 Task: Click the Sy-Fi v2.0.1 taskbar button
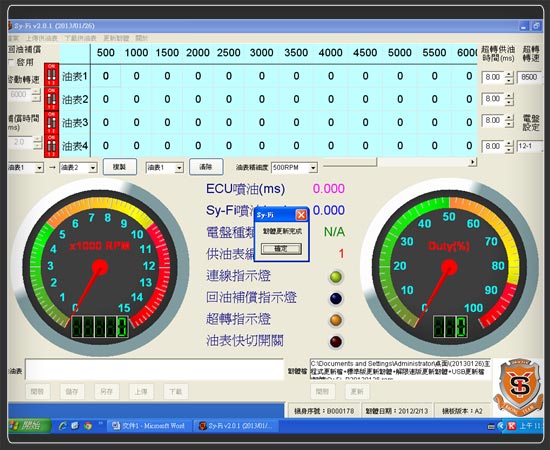coord(237,426)
